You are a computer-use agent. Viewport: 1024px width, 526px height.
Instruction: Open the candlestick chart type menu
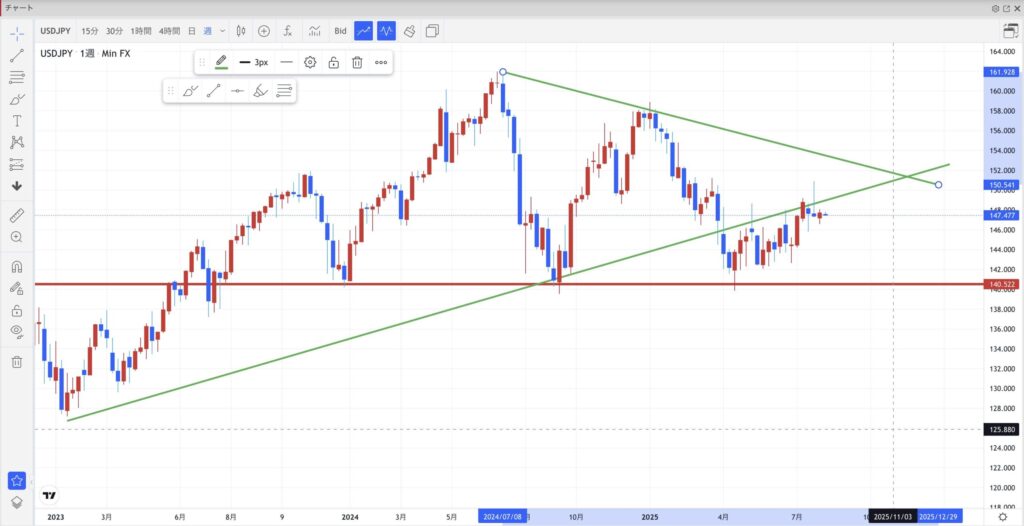tap(240, 31)
